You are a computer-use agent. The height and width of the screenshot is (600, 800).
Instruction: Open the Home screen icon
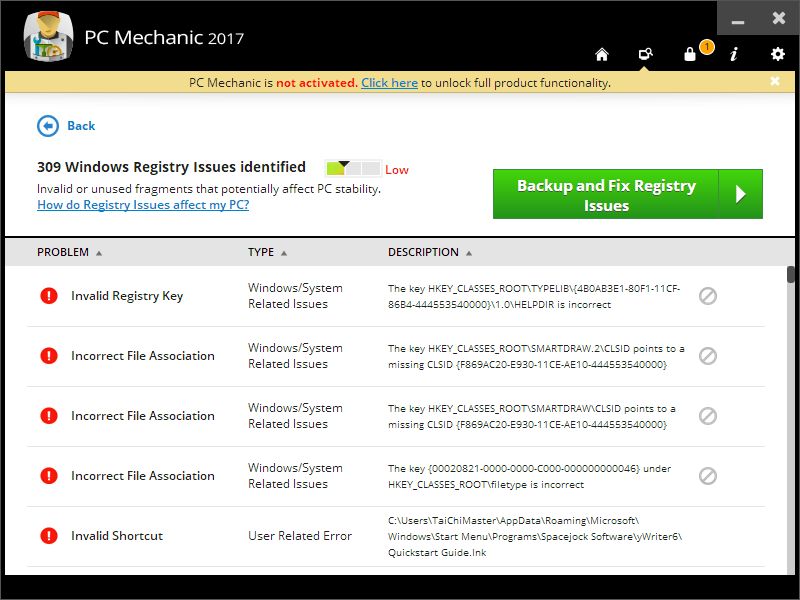(x=602, y=54)
